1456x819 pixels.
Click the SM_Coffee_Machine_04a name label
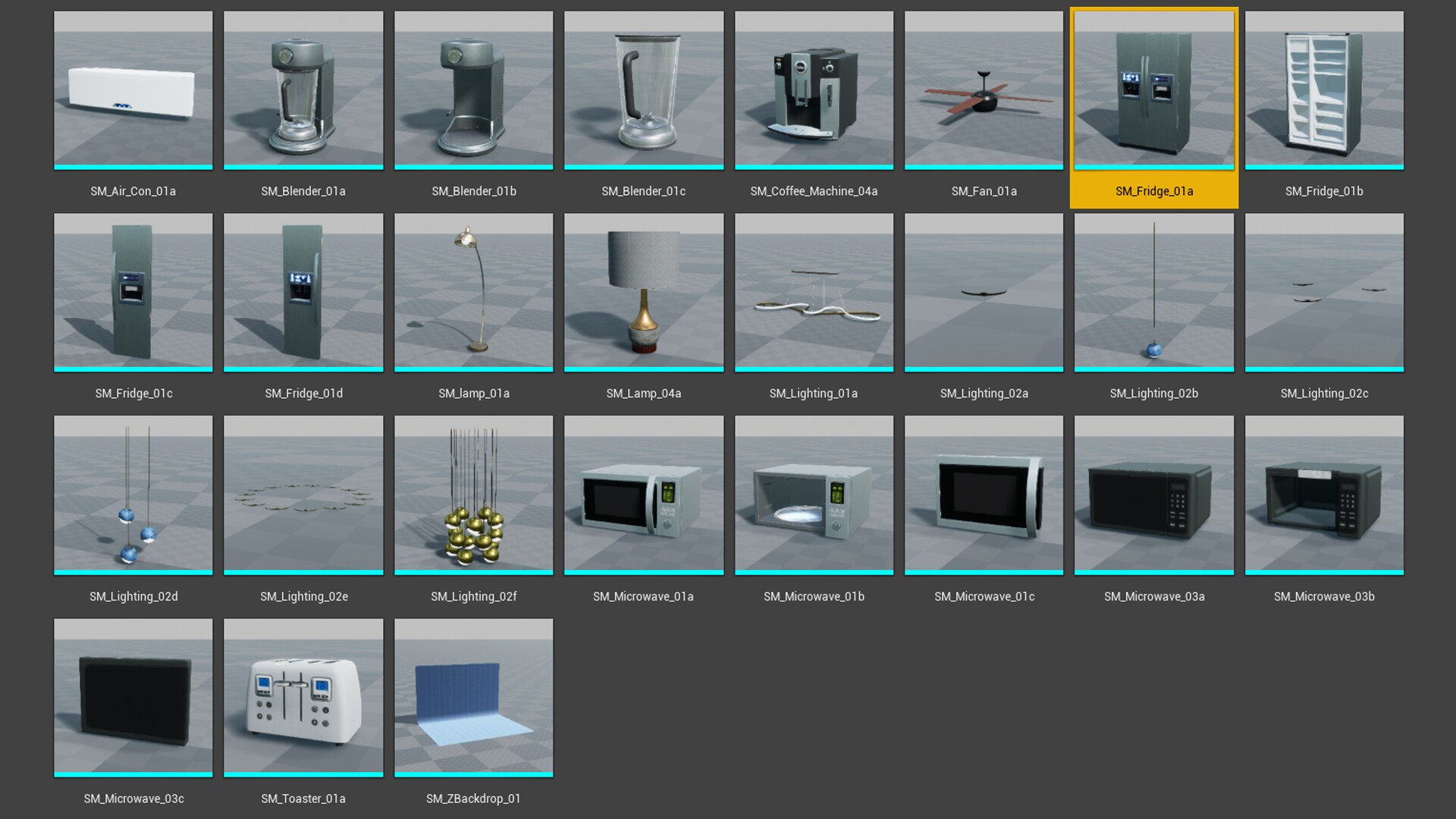click(814, 191)
